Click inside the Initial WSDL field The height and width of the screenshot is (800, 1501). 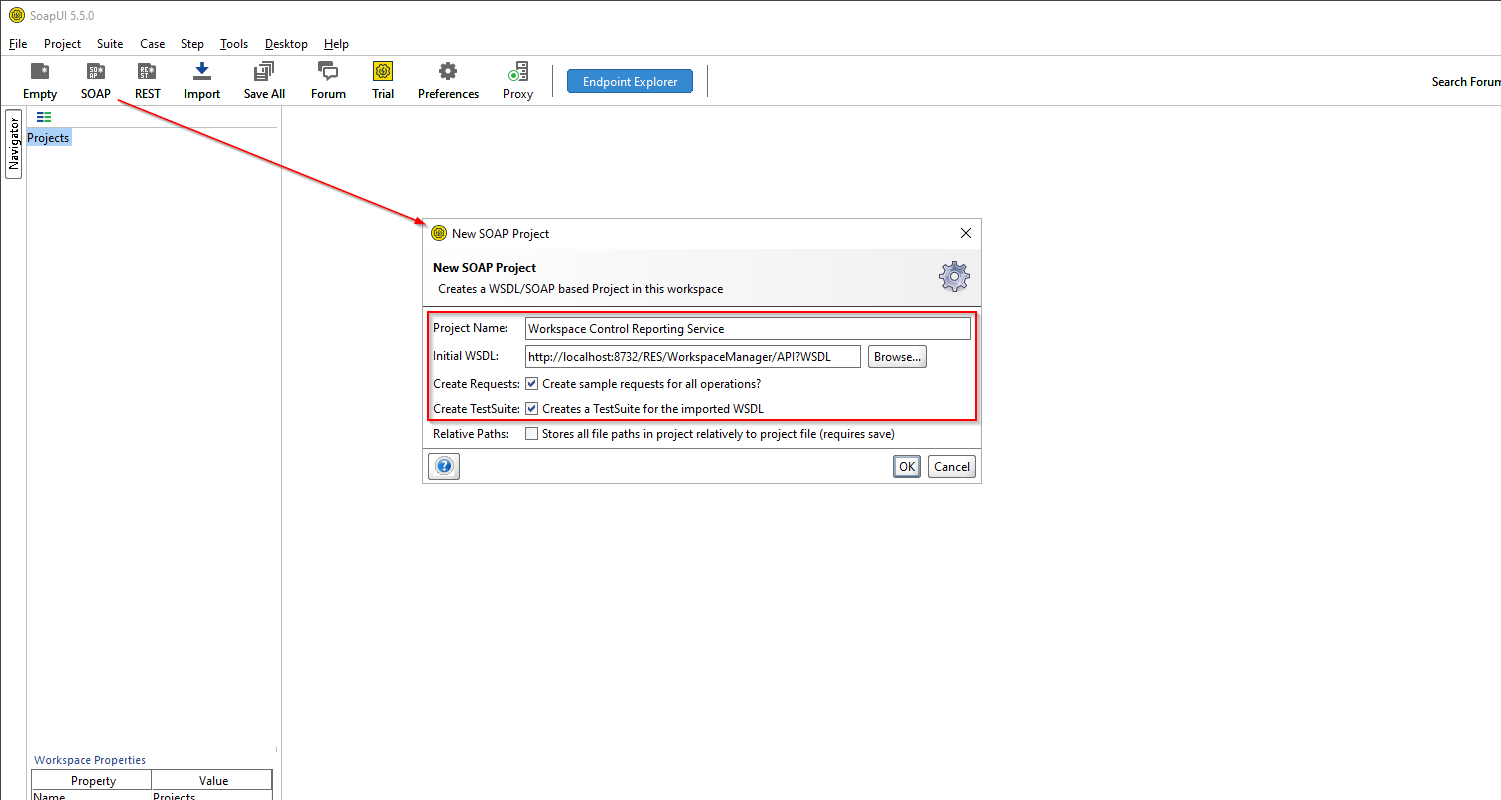(x=690, y=356)
